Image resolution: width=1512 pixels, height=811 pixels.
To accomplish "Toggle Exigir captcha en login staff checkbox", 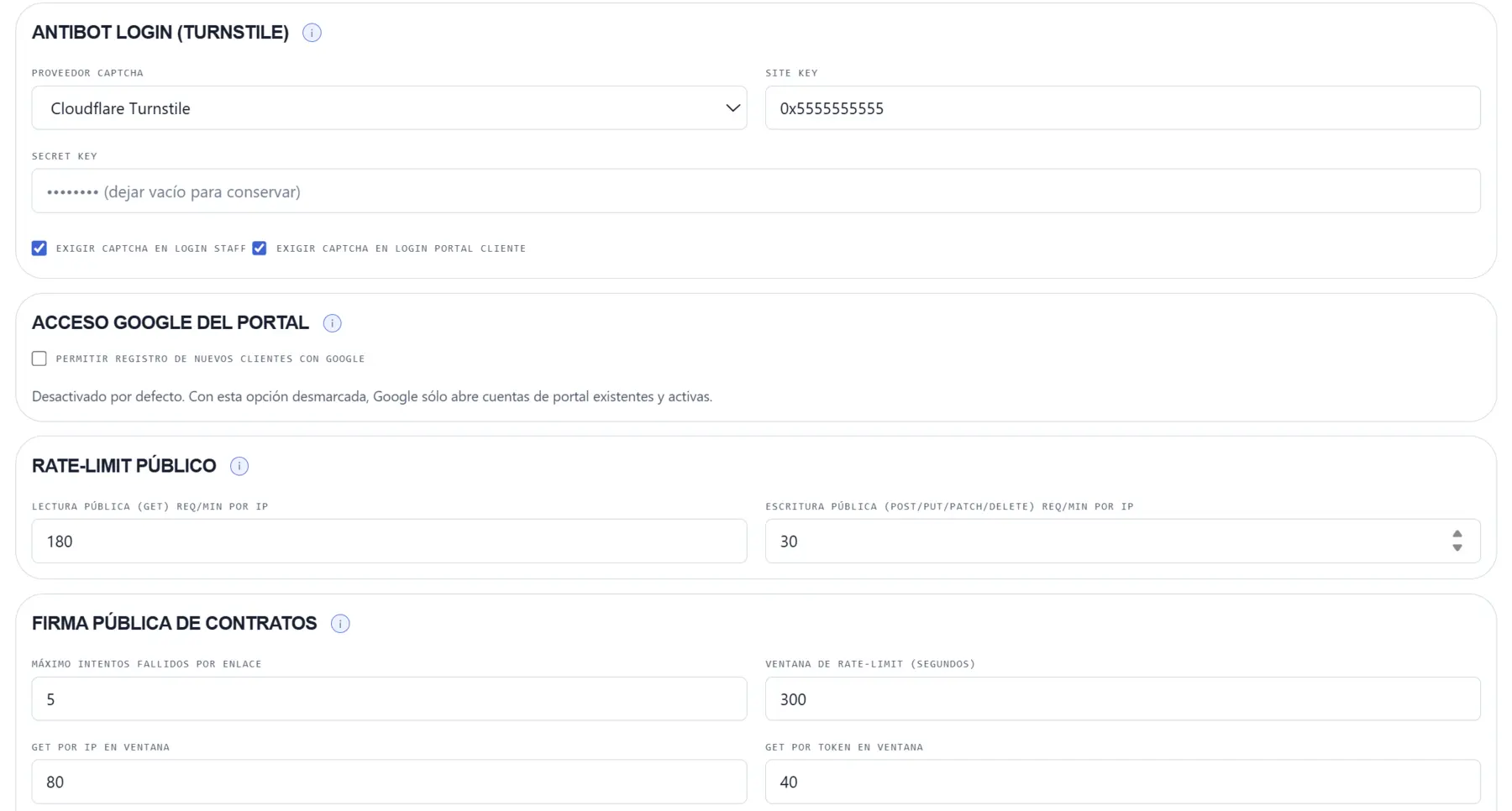I will click(x=39, y=249).
